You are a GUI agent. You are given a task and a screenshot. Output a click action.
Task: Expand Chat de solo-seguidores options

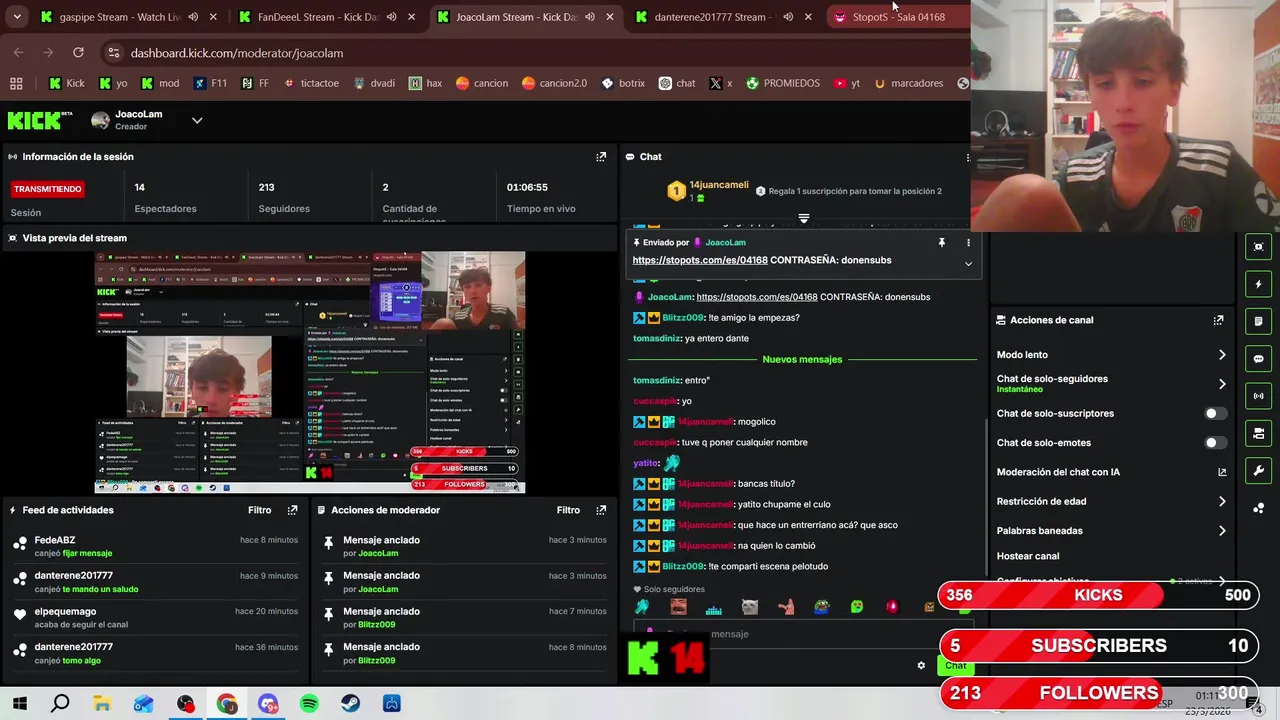pos(1221,384)
